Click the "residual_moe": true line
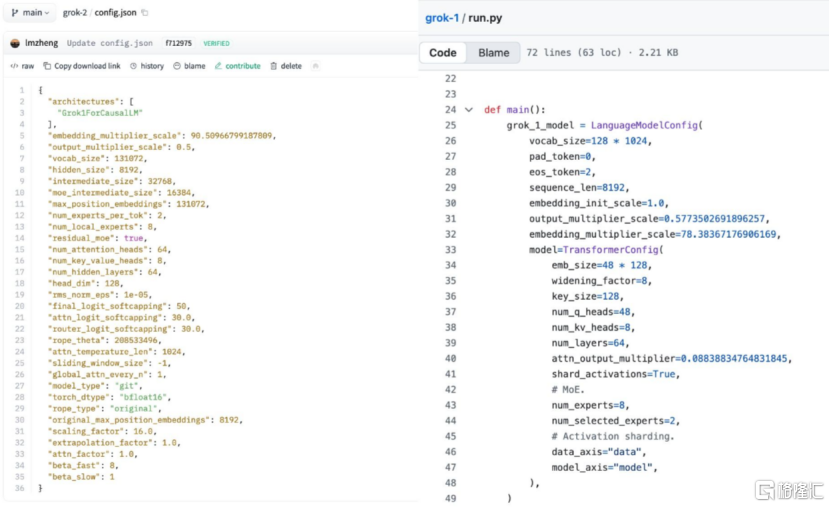 point(97,238)
